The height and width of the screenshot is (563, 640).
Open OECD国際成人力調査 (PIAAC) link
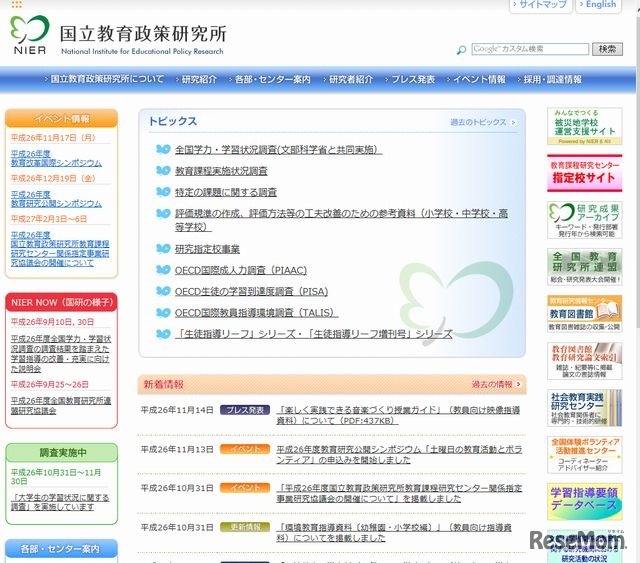(x=241, y=270)
